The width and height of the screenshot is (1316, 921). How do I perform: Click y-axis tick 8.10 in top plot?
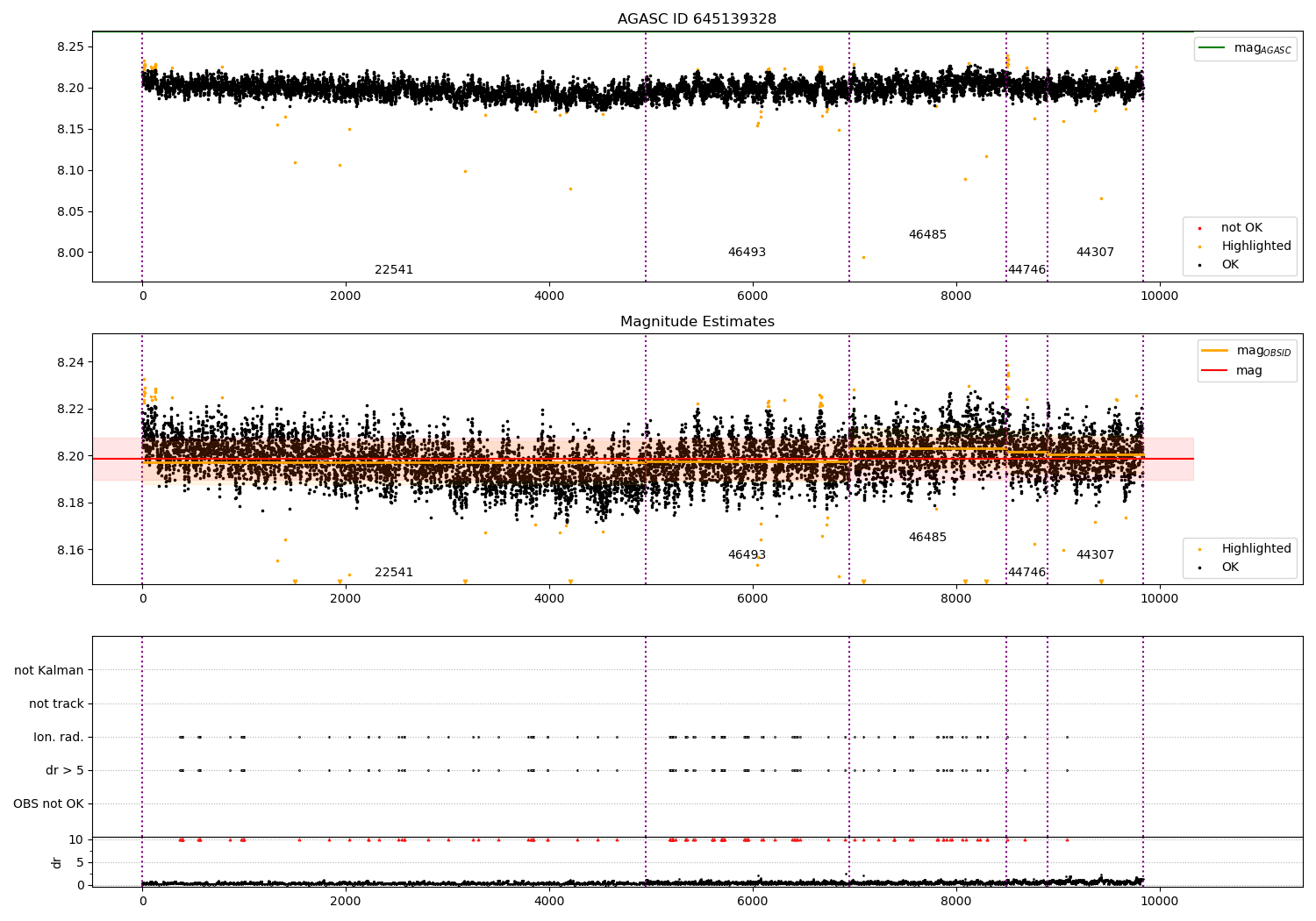pyautogui.click(x=70, y=171)
